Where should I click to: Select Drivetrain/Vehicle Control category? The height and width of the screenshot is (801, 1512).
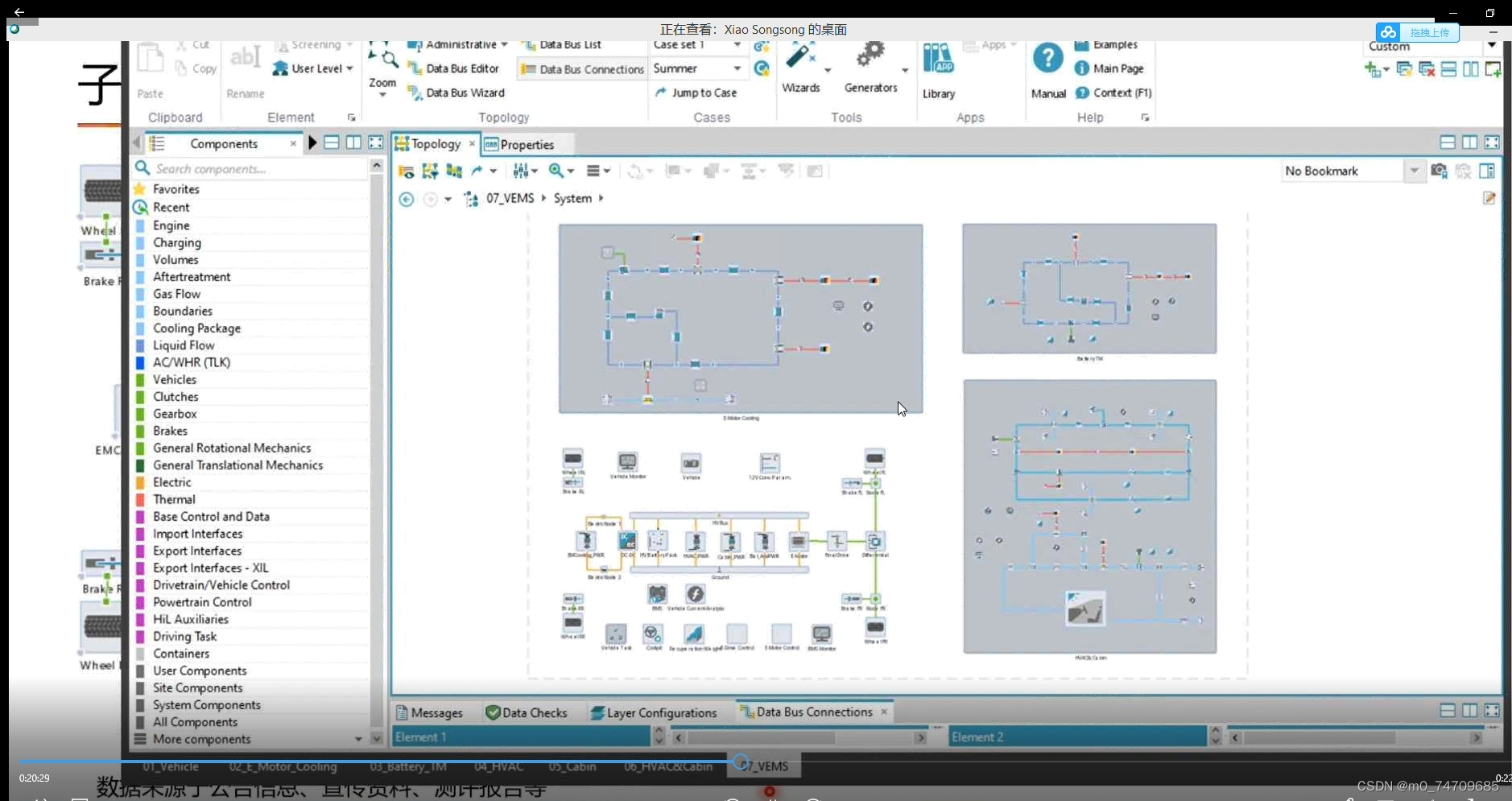pyautogui.click(x=221, y=584)
